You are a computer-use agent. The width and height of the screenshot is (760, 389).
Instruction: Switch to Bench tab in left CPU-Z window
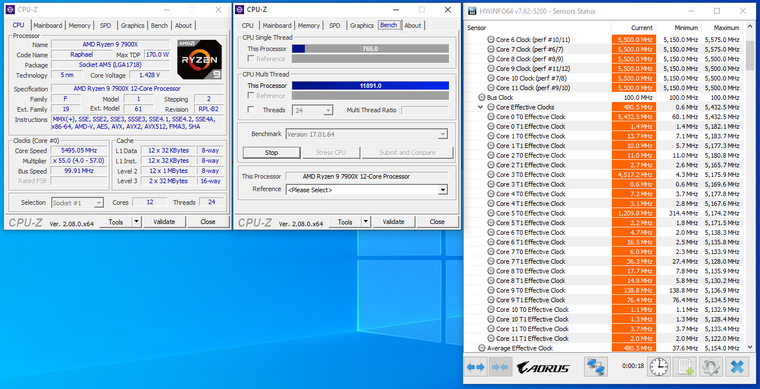point(159,26)
